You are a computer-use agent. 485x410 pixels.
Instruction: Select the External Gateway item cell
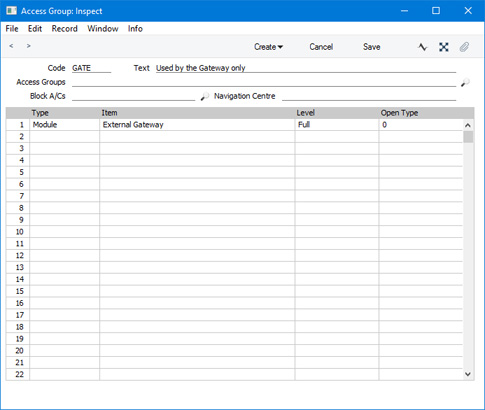(x=197, y=125)
